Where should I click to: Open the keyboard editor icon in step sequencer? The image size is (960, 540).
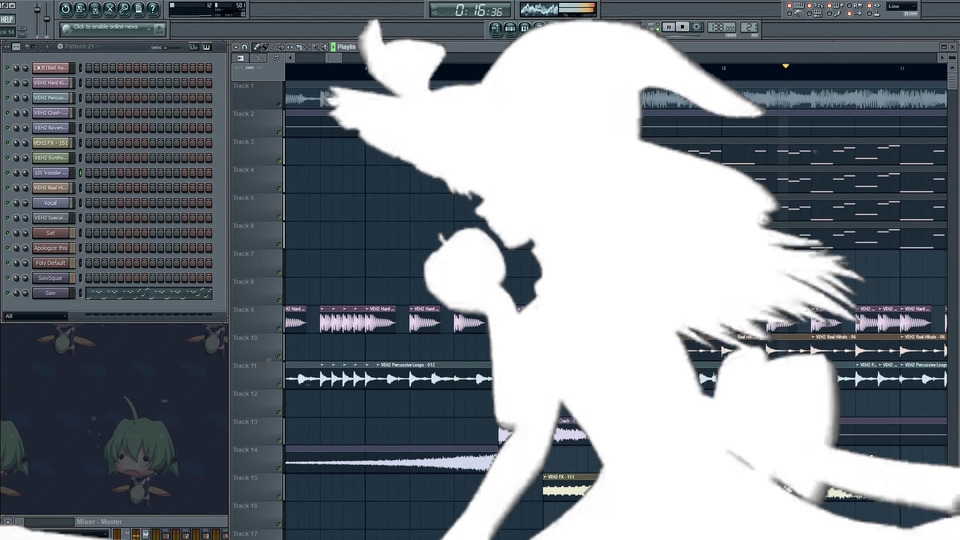pyautogui.click(x=207, y=47)
